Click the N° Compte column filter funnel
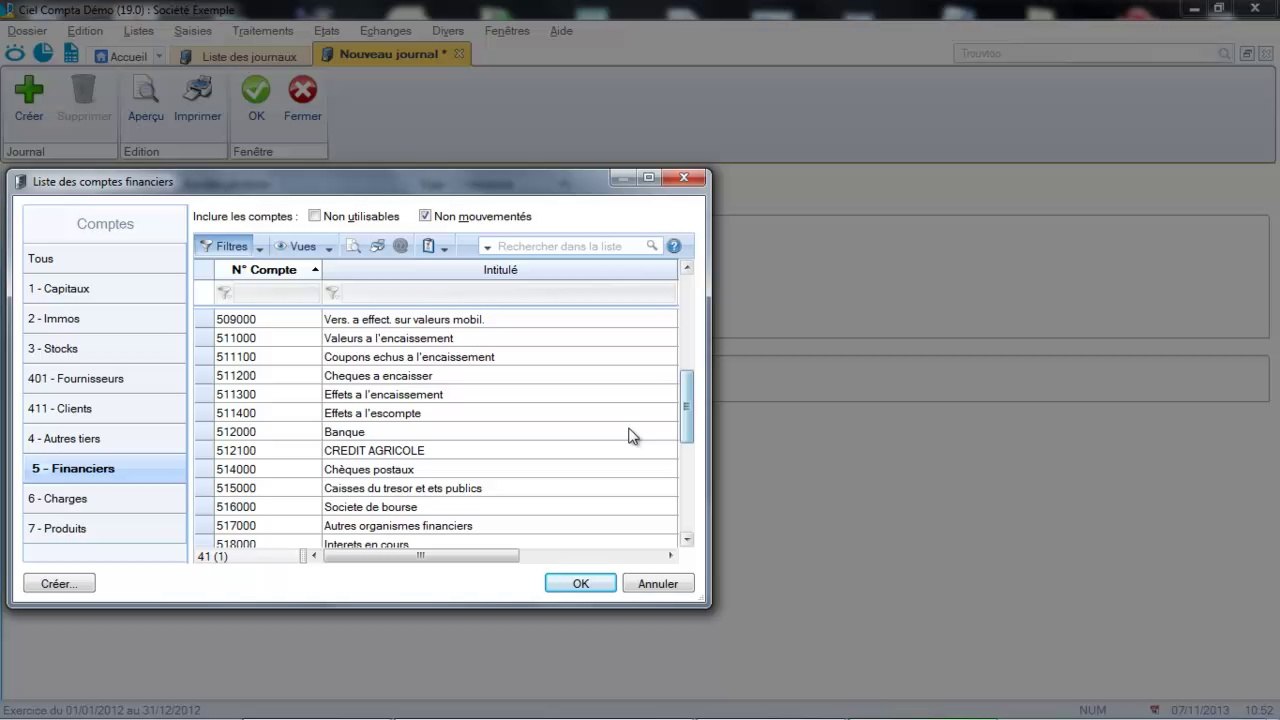Viewport: 1280px width, 720px height. click(x=225, y=293)
